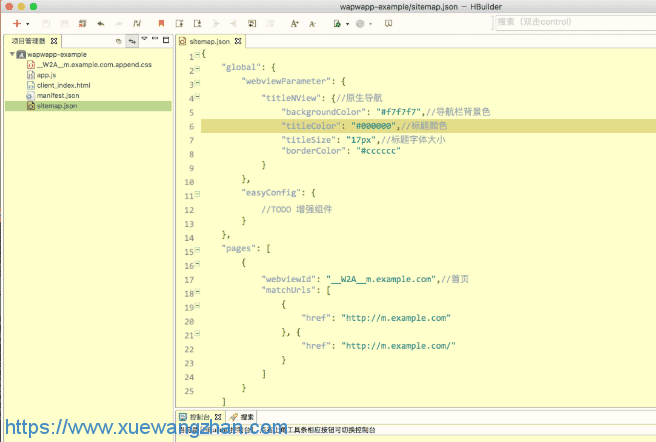Click the red plus New button

tap(16, 22)
